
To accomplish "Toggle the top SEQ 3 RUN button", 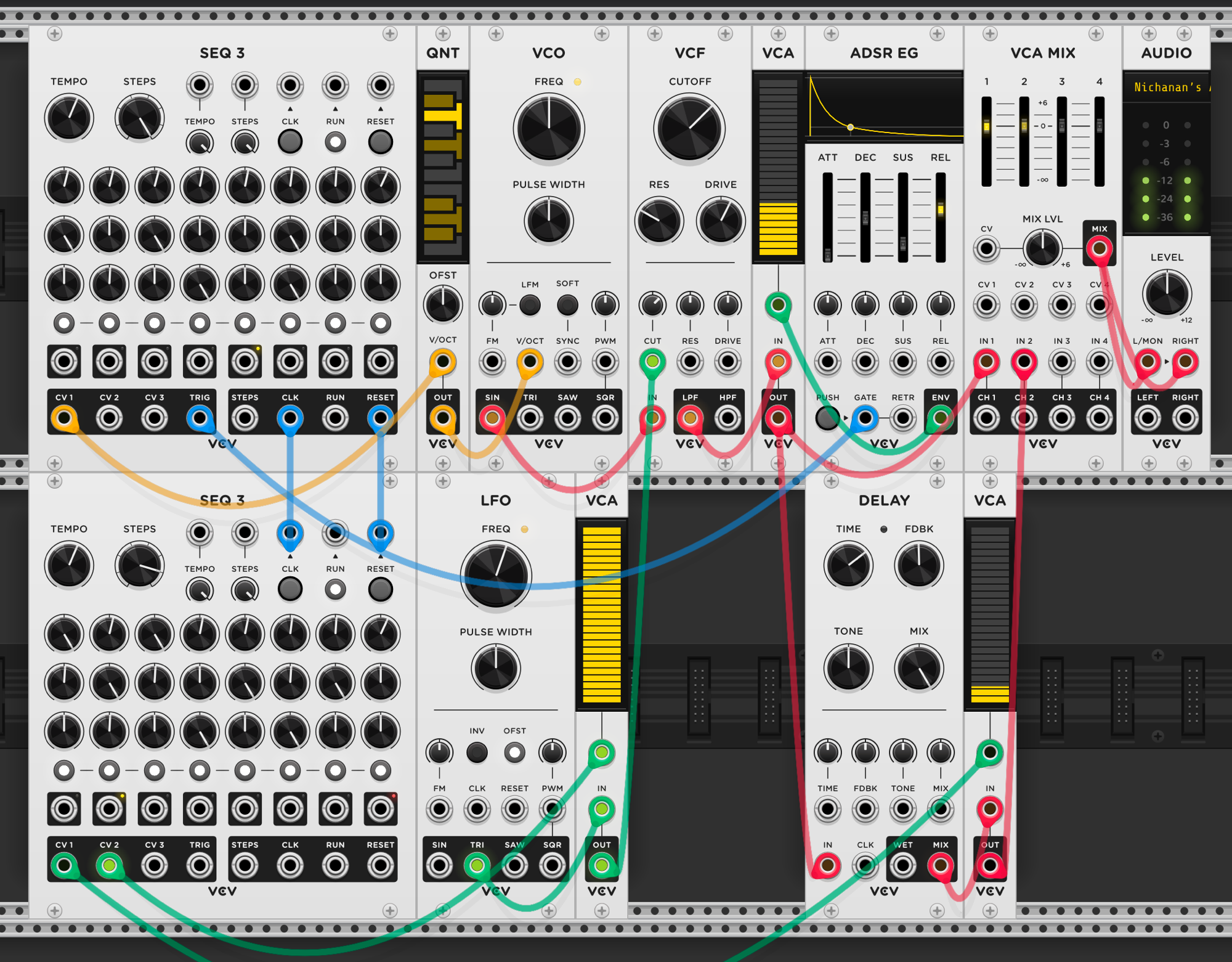I will tap(335, 142).
